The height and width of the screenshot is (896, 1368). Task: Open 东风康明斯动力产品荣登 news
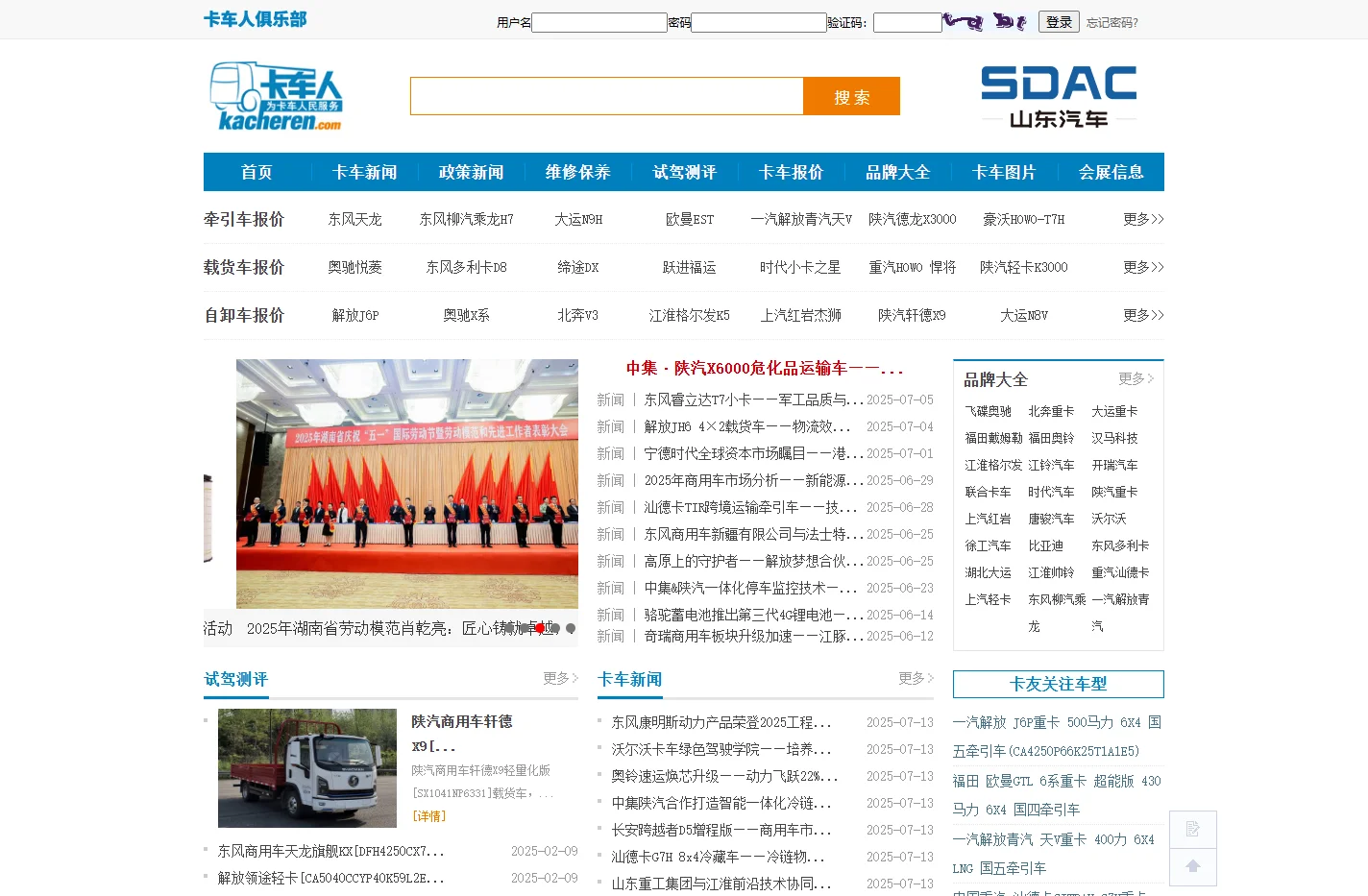coord(721,722)
